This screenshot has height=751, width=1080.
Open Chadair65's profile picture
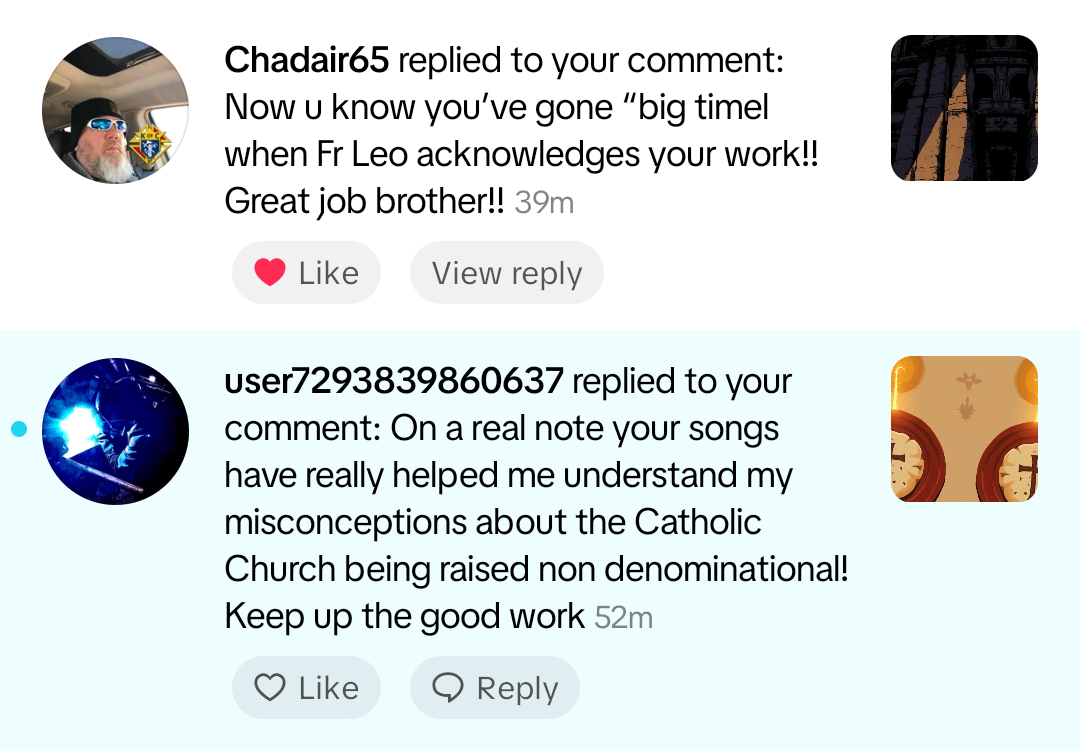tap(114, 110)
